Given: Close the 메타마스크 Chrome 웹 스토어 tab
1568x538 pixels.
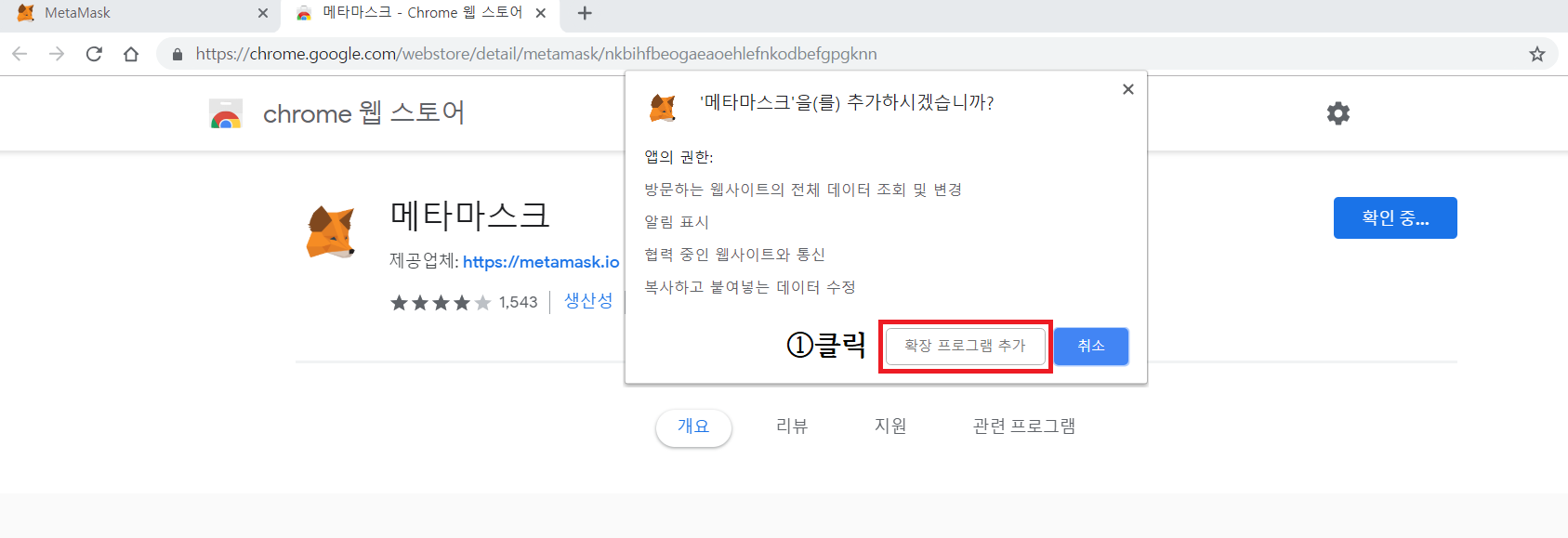Looking at the screenshot, I should [541, 13].
